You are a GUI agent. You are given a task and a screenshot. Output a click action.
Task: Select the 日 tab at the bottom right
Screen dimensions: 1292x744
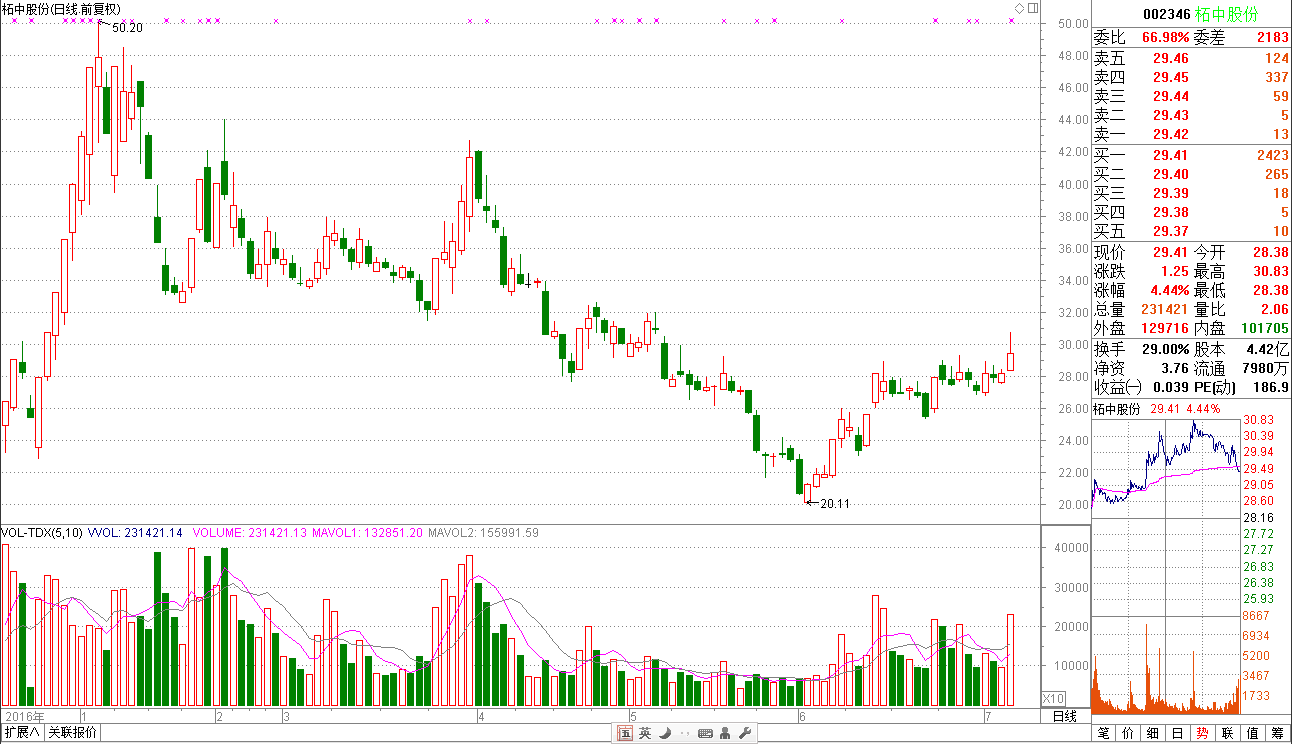coord(1178,733)
